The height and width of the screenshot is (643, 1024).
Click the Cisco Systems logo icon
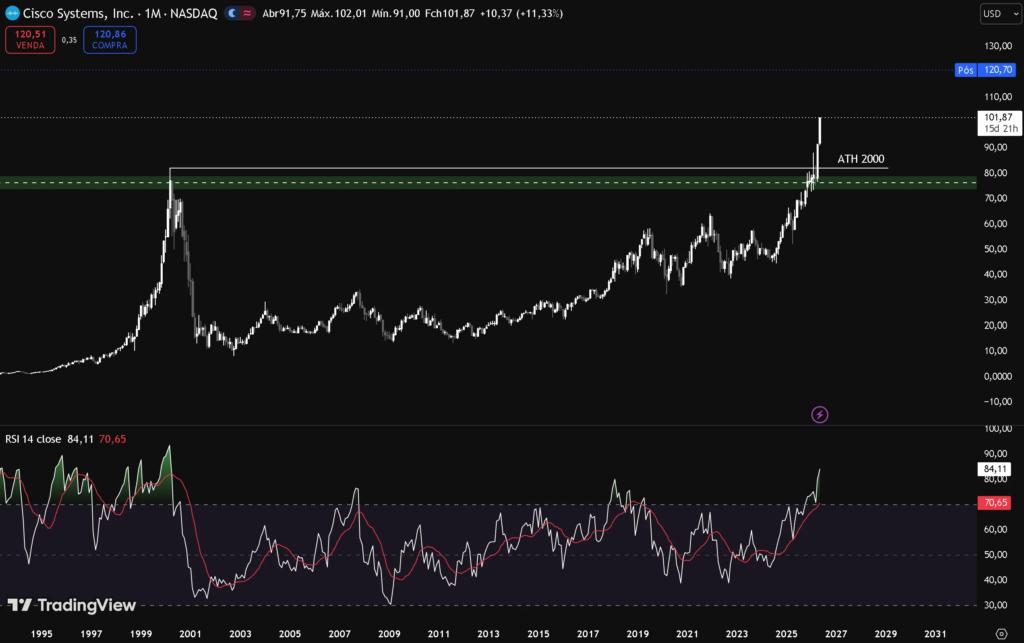tap(12, 13)
